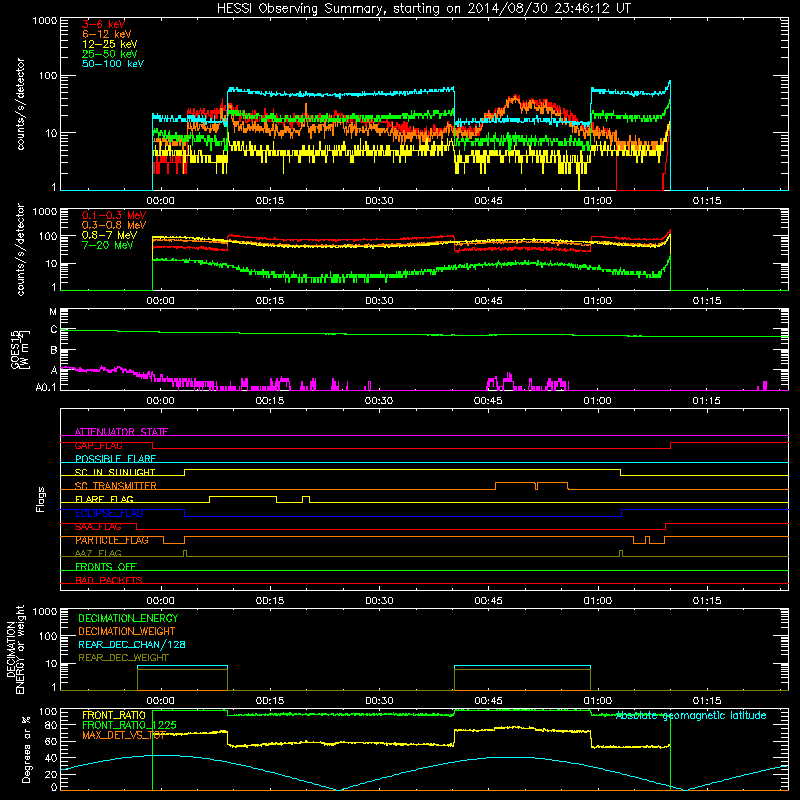The image size is (800, 800).
Task: Click the MAX_DET_VS_TOT legend entry
Action: [124, 735]
